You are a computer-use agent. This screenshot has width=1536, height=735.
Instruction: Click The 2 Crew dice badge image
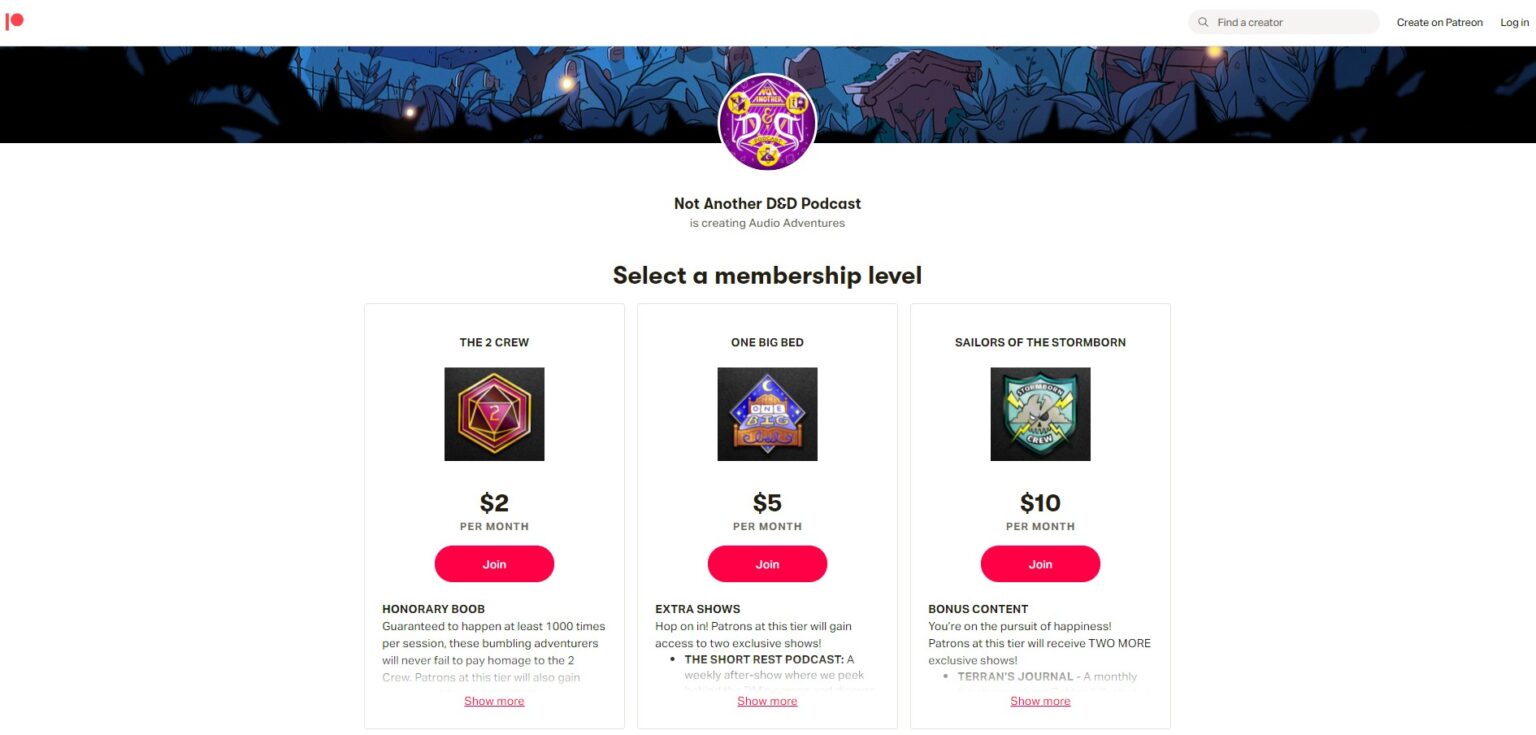(494, 414)
